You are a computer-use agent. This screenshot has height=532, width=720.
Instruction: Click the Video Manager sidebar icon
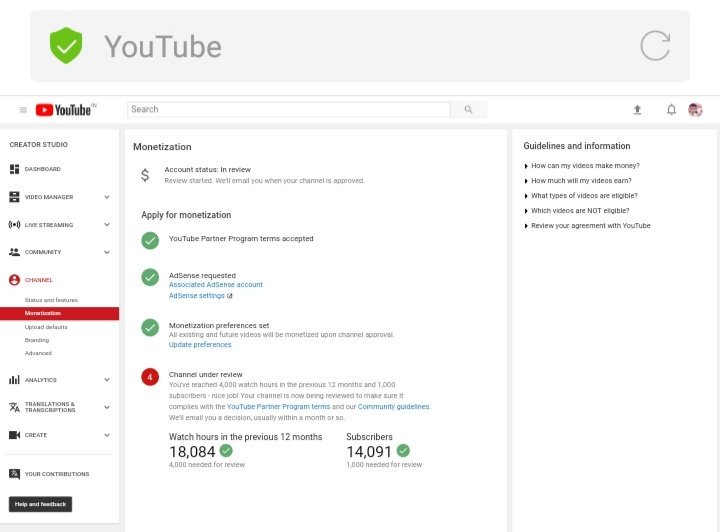[14, 197]
